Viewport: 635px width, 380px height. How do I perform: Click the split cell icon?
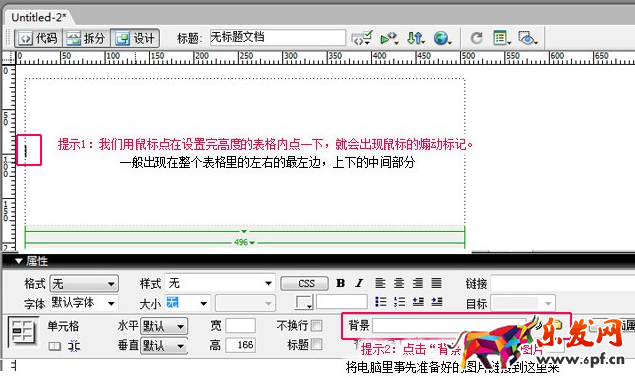coord(74,346)
